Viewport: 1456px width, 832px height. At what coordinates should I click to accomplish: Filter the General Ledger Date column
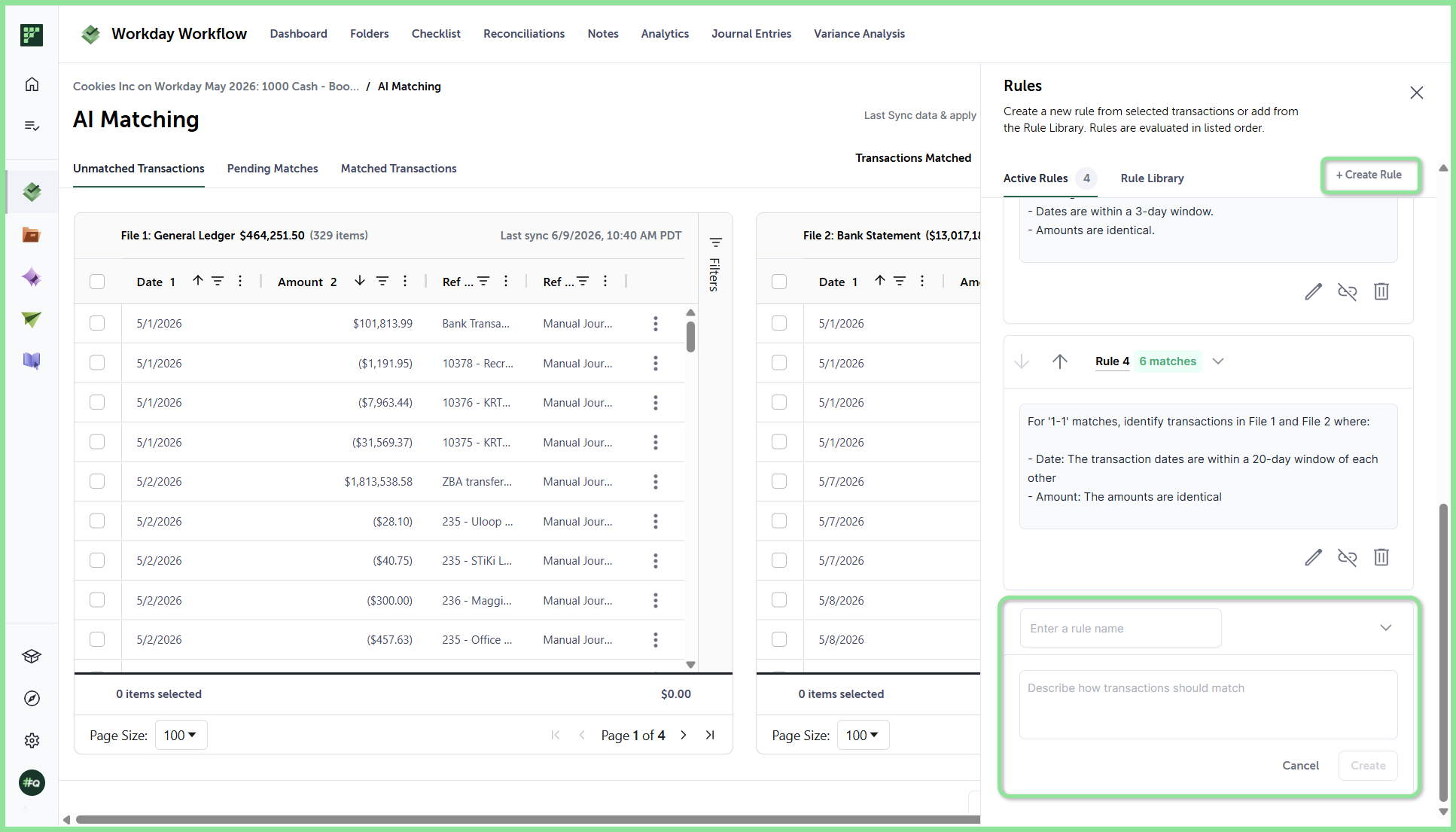tap(218, 281)
